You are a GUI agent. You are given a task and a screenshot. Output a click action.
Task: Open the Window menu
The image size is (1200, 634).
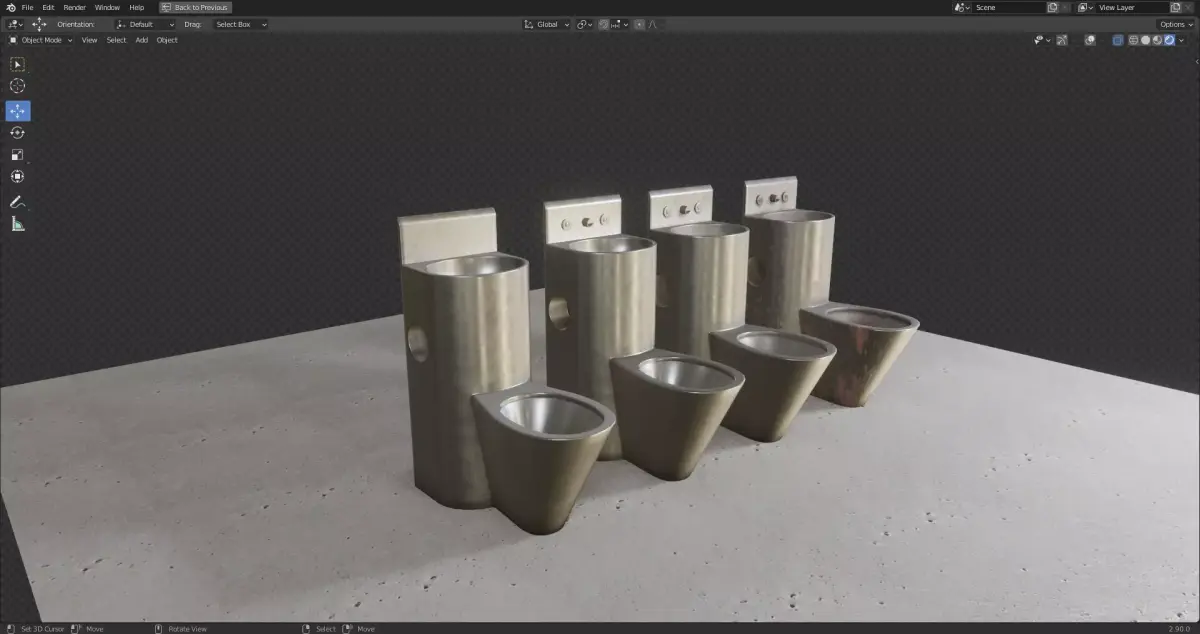click(107, 7)
